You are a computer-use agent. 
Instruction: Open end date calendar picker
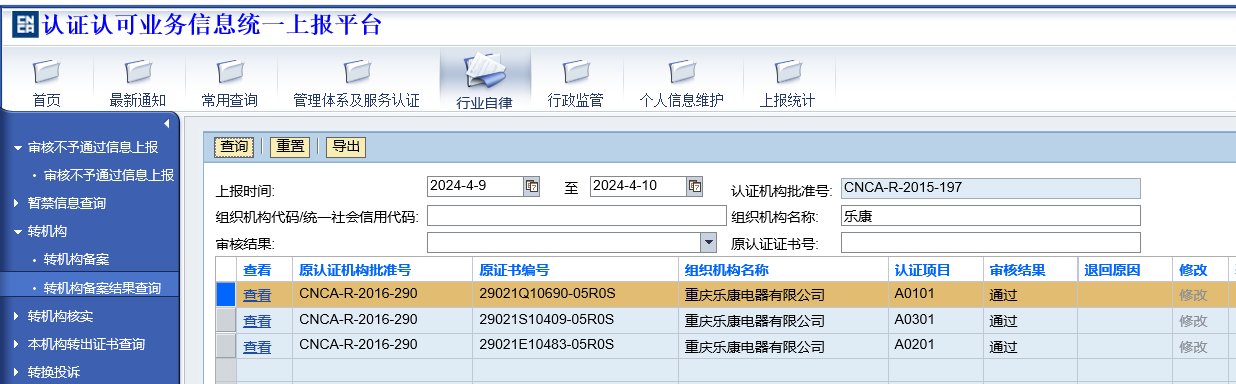pyautogui.click(x=694, y=186)
